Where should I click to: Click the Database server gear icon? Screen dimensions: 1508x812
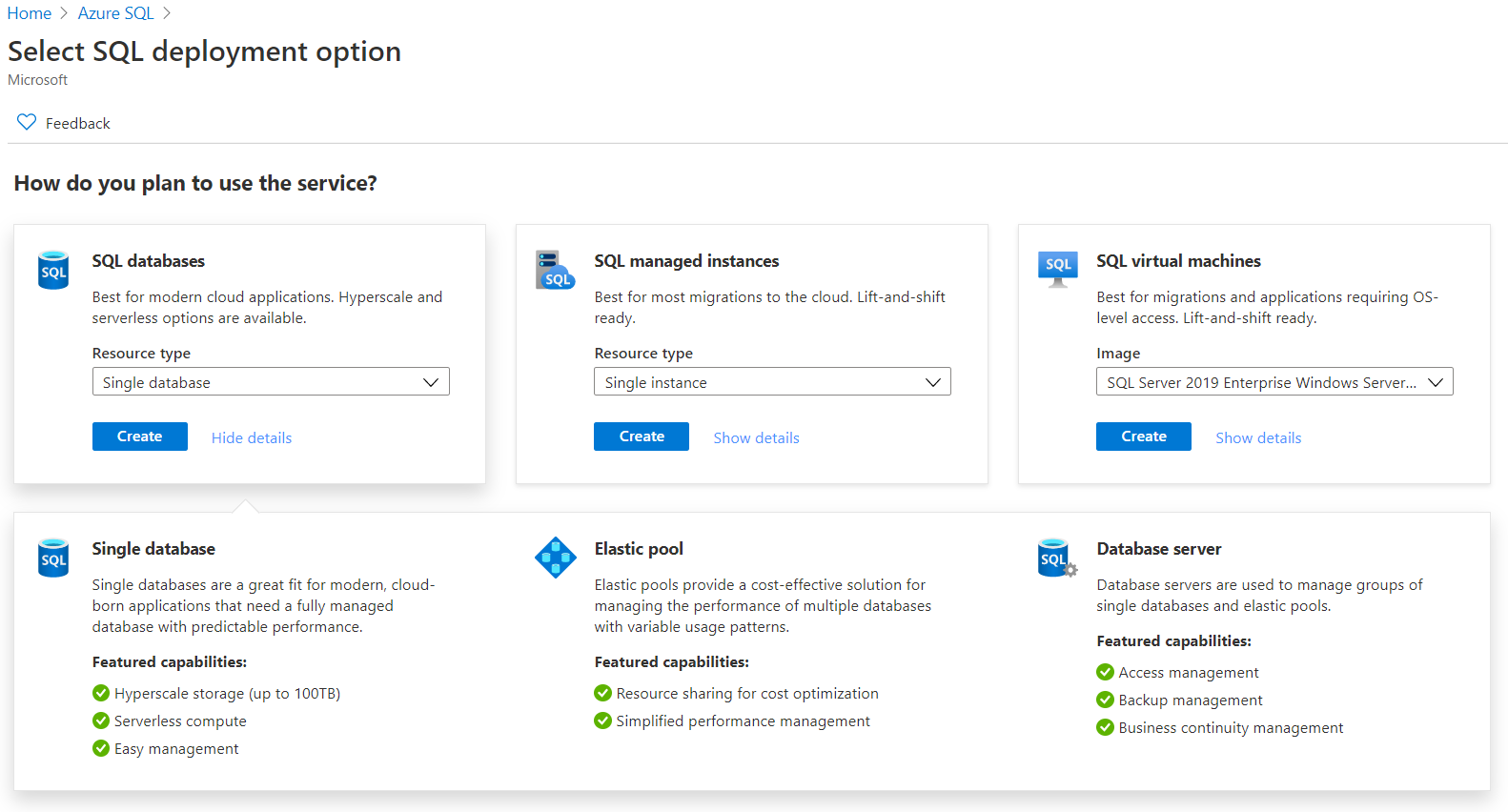1070,570
